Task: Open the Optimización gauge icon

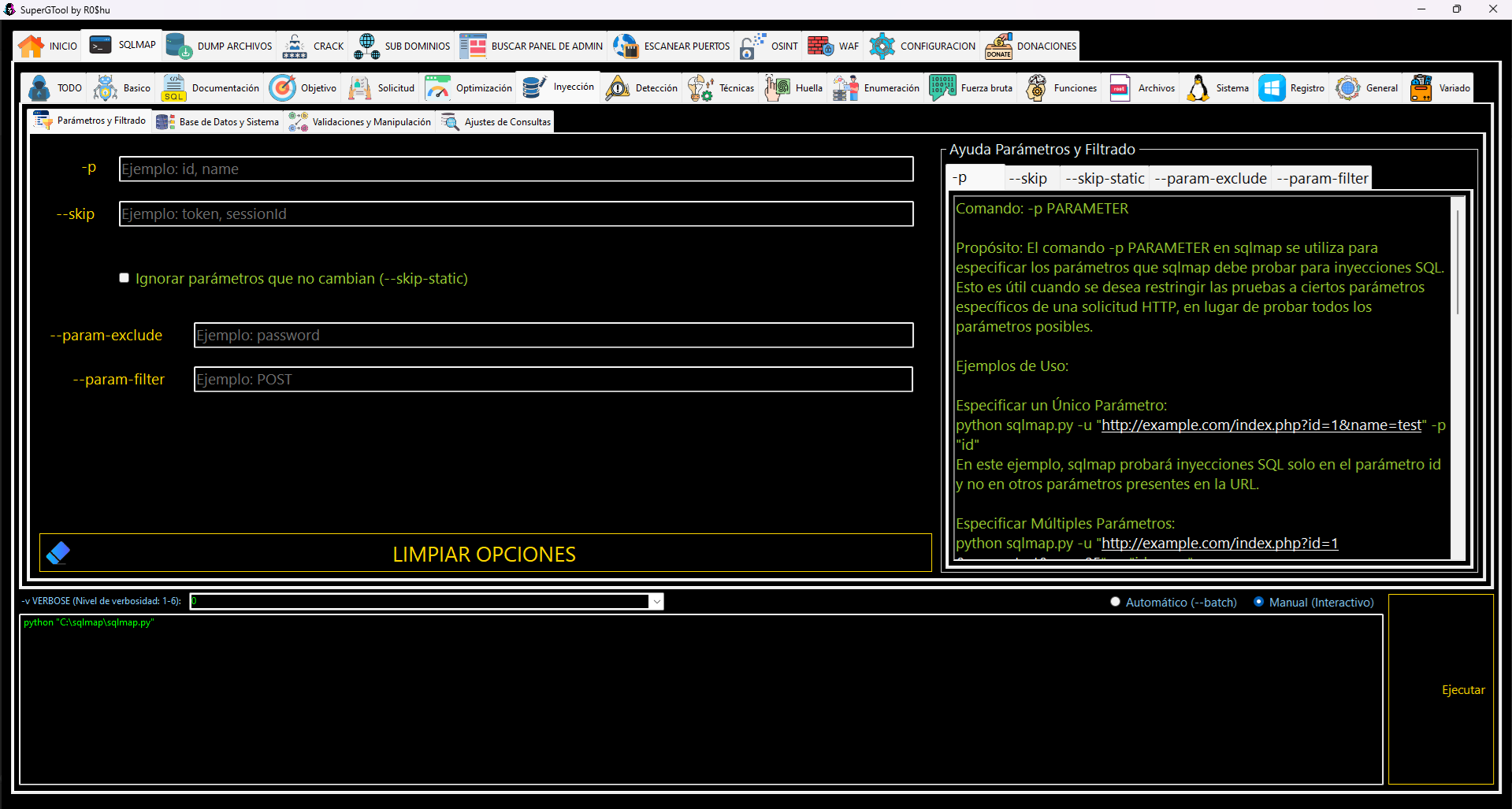Action: tap(437, 88)
